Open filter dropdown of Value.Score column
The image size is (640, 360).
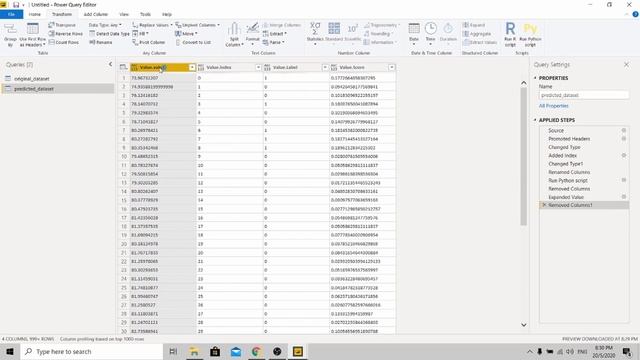(x=391, y=67)
